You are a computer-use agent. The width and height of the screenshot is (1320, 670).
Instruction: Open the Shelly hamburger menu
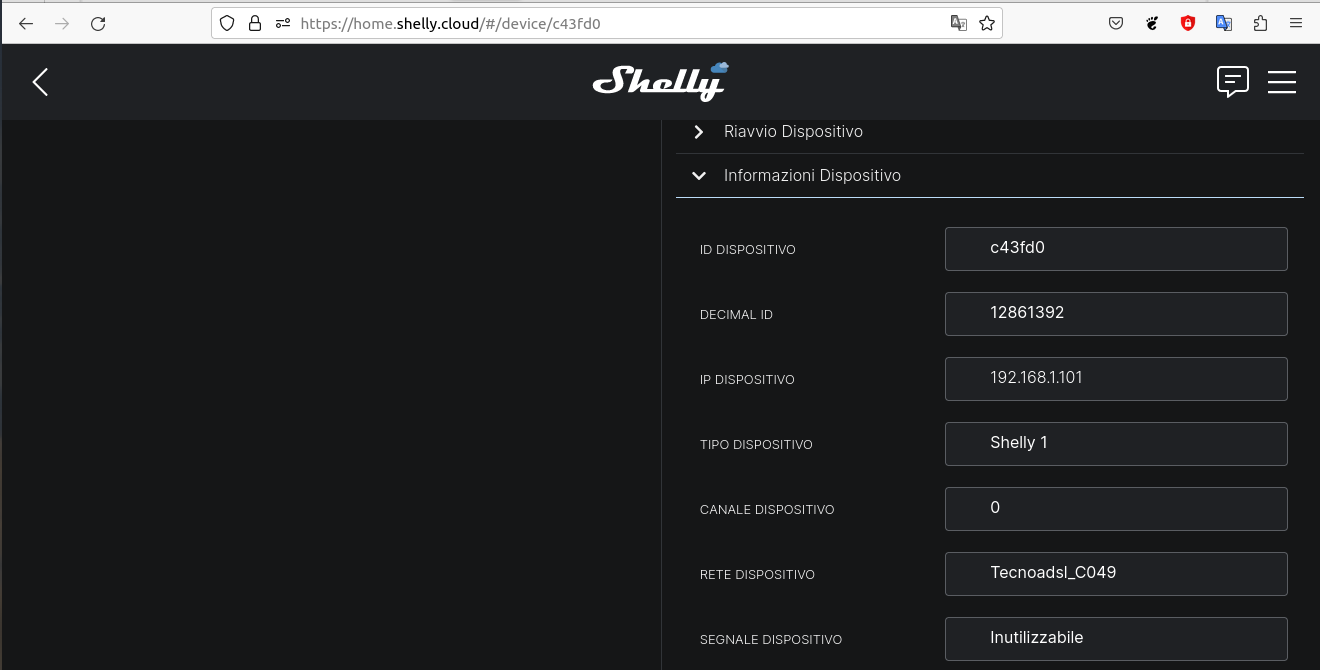point(1282,82)
